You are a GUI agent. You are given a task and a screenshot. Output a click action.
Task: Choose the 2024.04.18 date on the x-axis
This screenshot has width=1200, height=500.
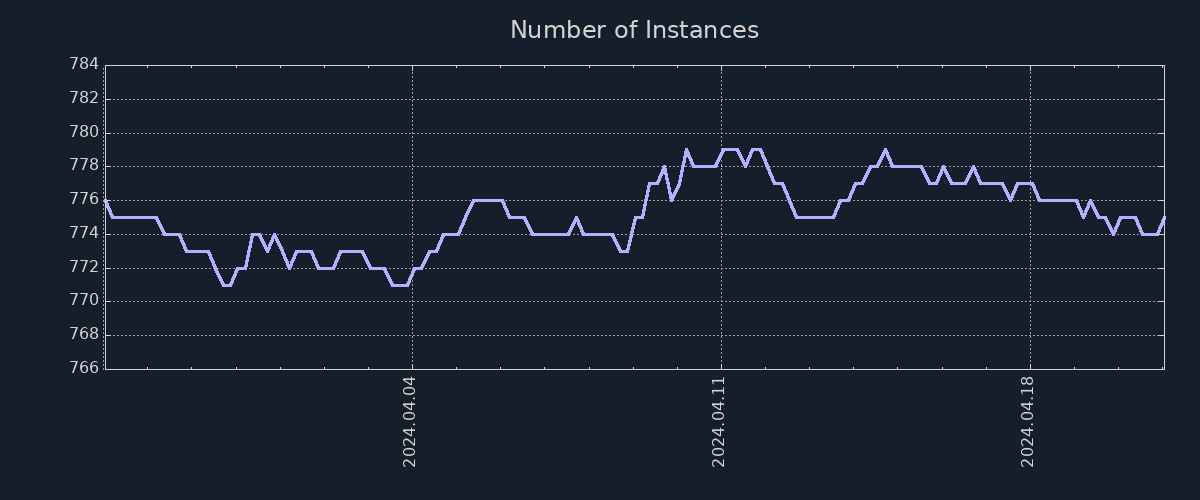(1028, 421)
